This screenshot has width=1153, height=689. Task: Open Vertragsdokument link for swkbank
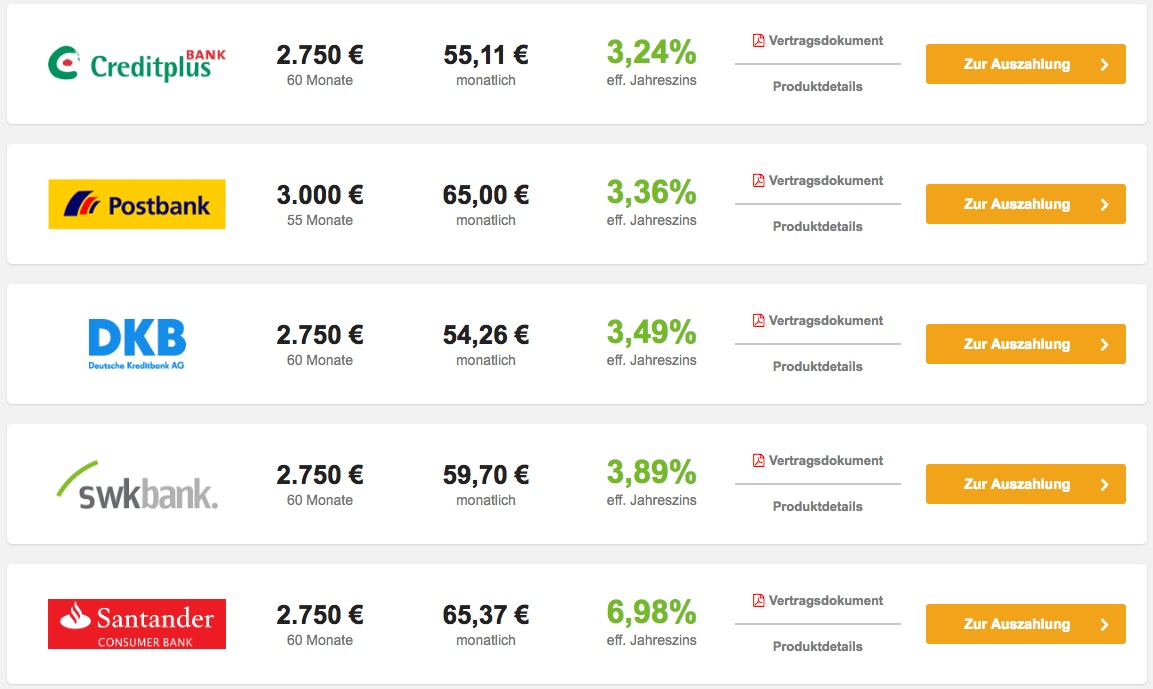pyautogui.click(x=824, y=461)
